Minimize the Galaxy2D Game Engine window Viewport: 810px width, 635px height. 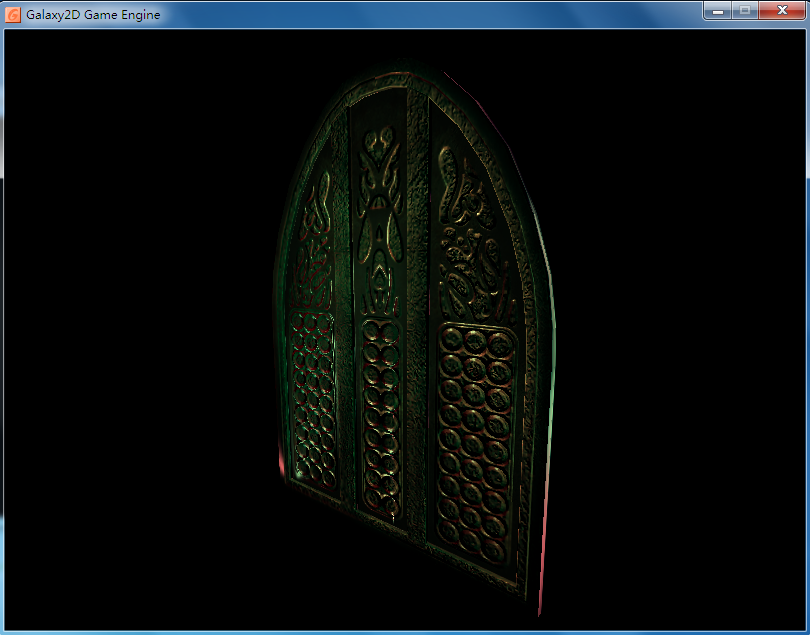(x=718, y=10)
